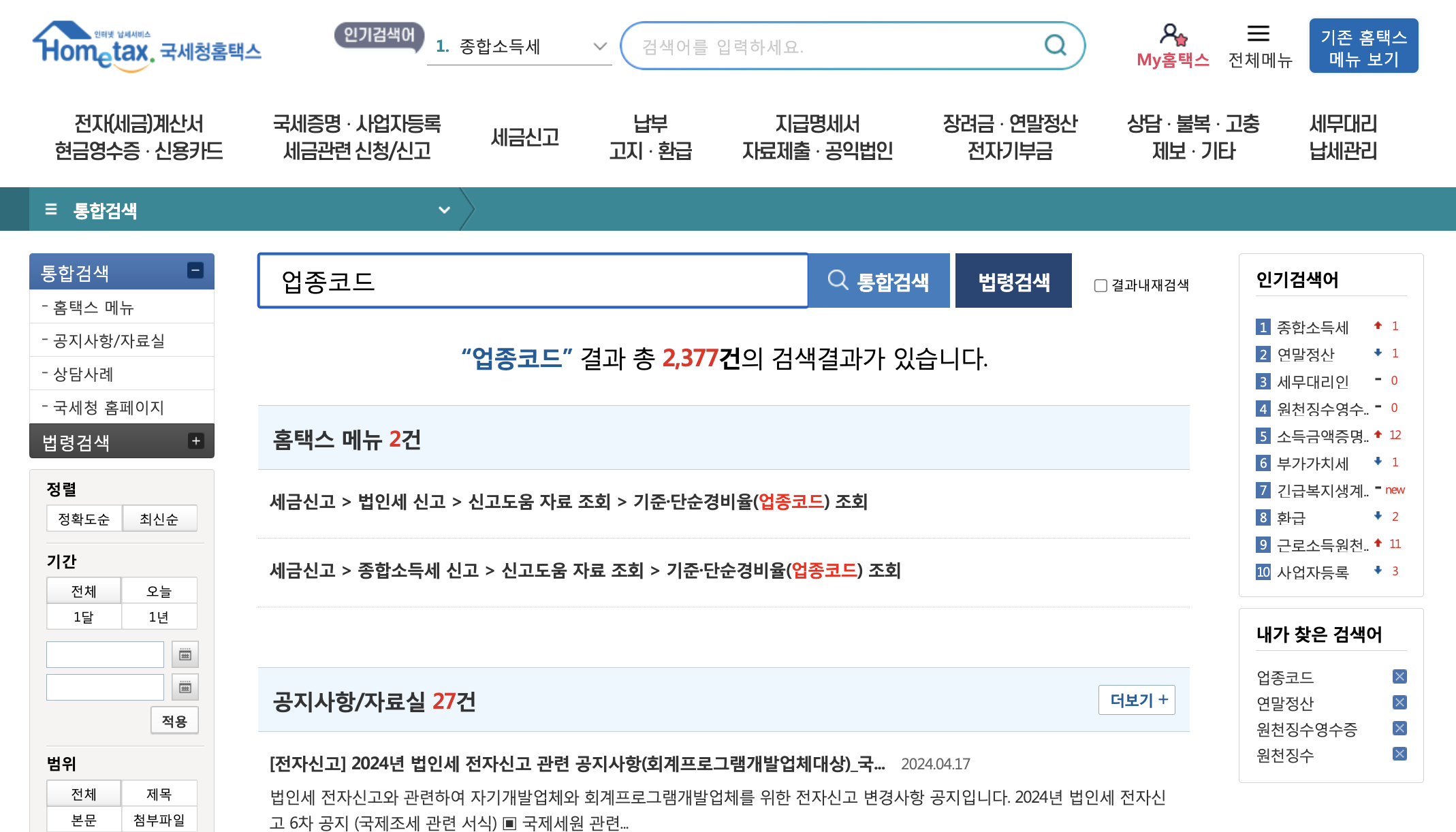Click 더보기 for 공지사항/자료실 results

[1137, 700]
